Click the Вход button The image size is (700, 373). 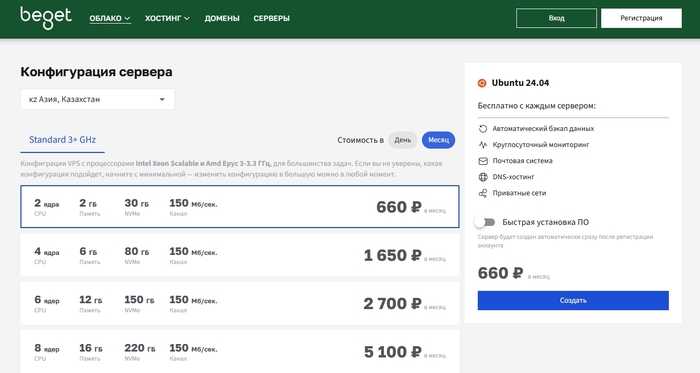pos(556,18)
